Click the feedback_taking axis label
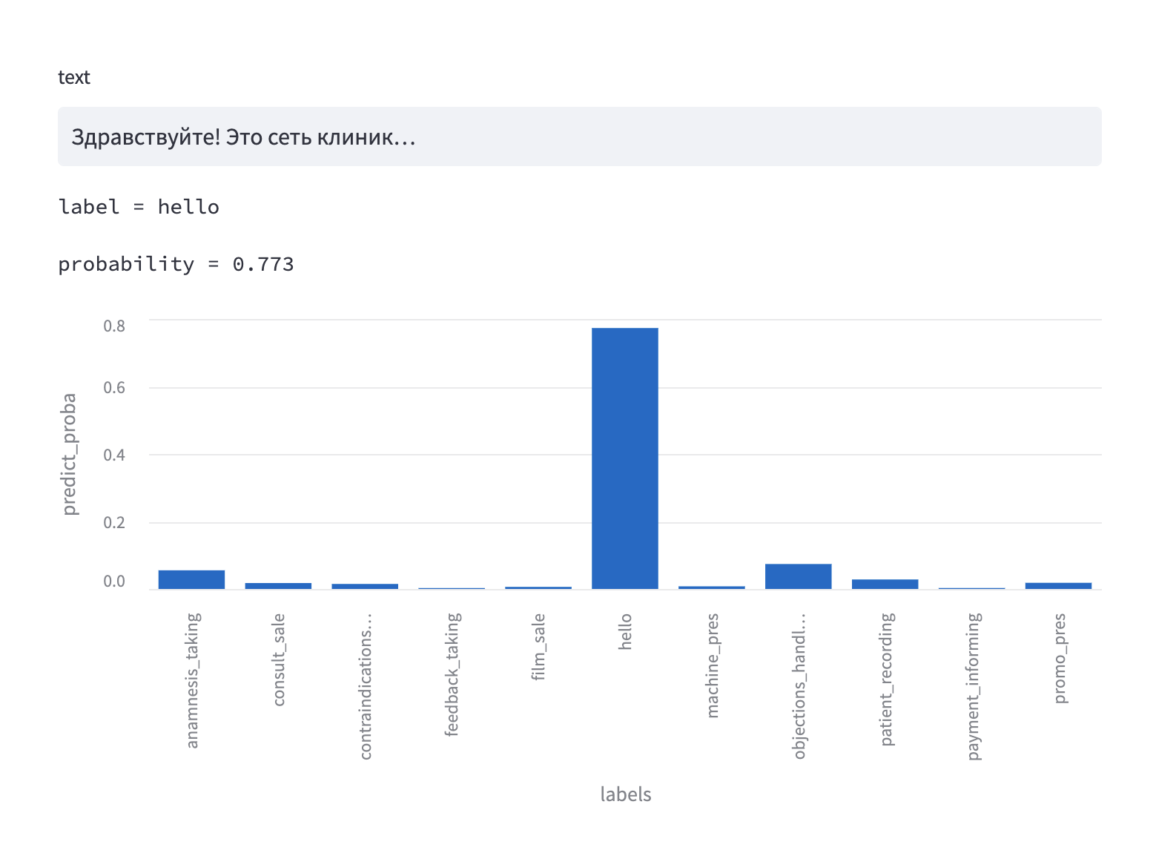 (x=452, y=675)
